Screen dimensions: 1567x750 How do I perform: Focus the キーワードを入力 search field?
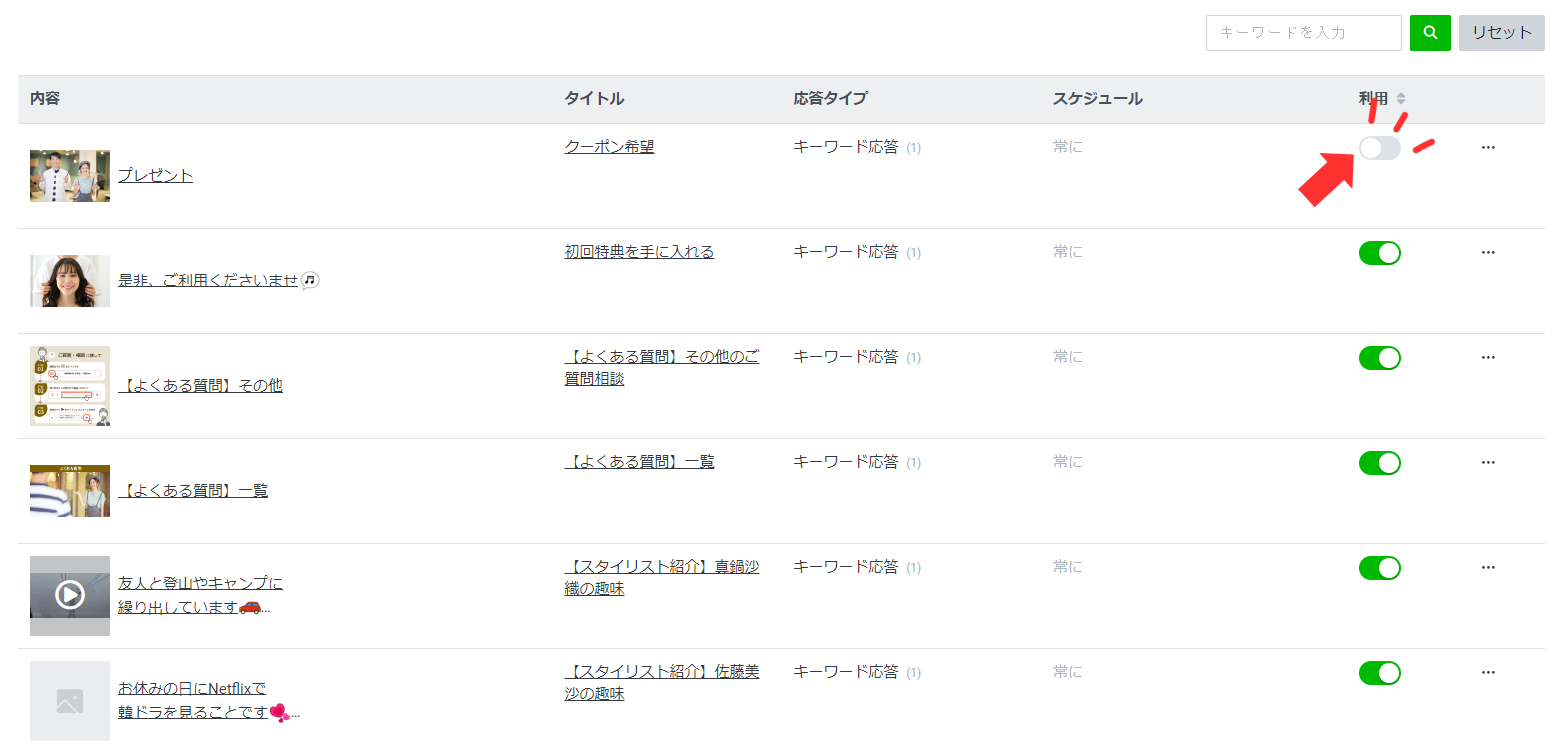(x=1304, y=33)
